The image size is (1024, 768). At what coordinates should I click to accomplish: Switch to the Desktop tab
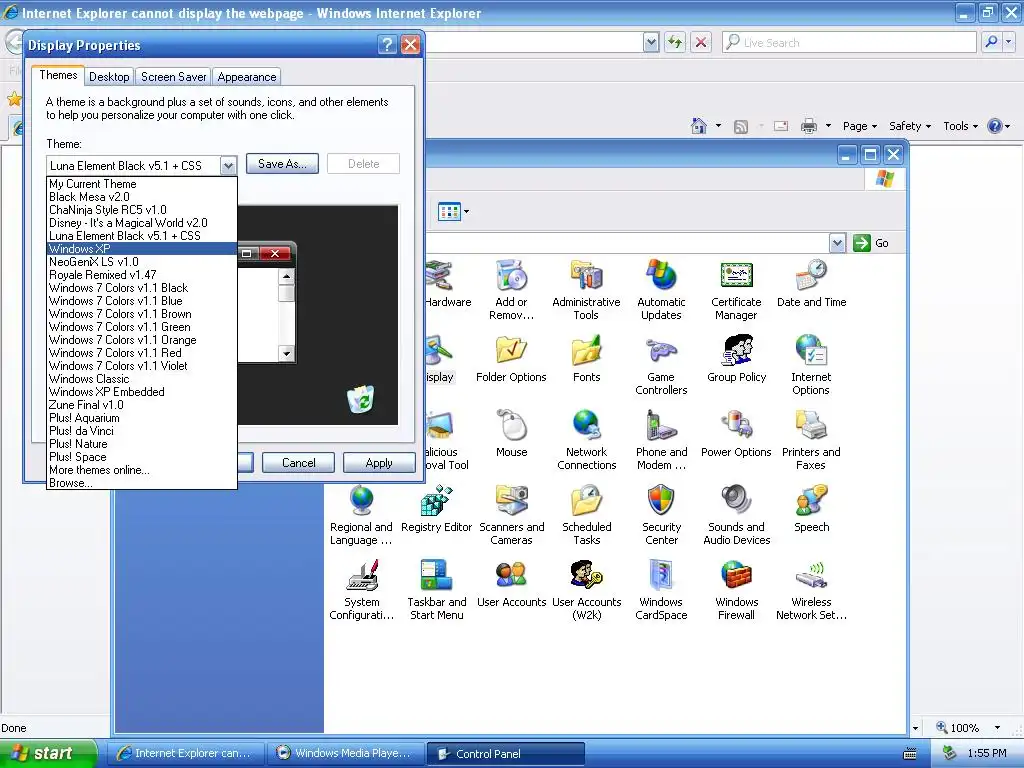click(x=109, y=76)
